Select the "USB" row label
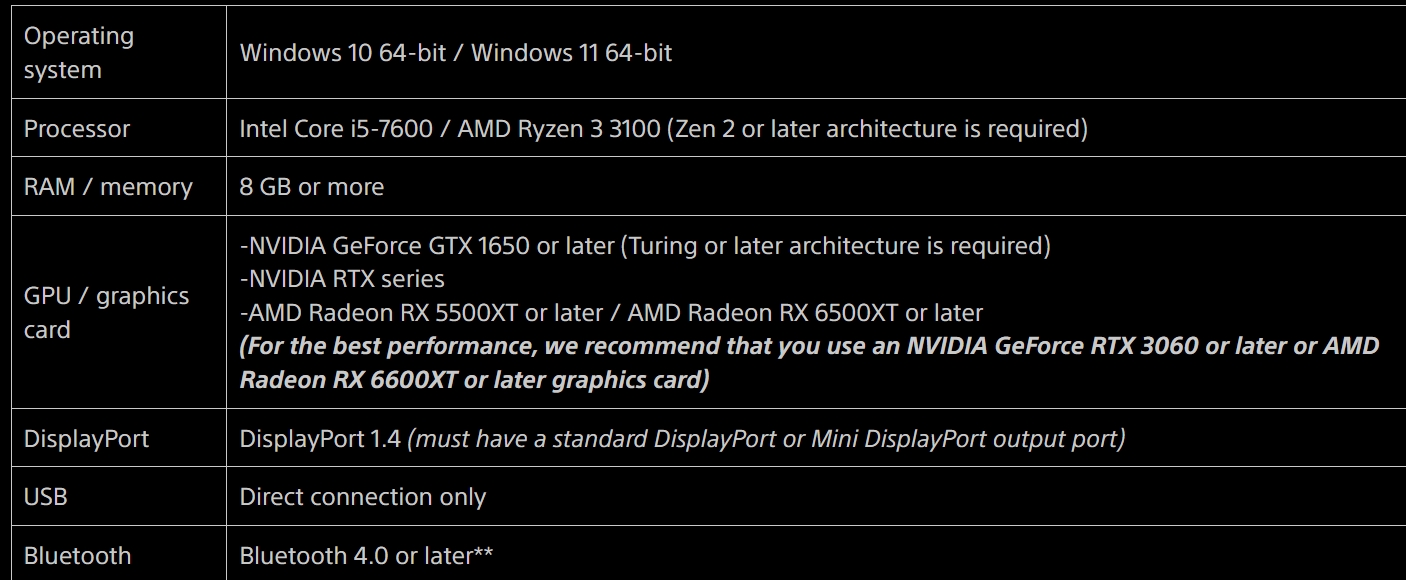Screen dimensions: 1406x580 46,497
